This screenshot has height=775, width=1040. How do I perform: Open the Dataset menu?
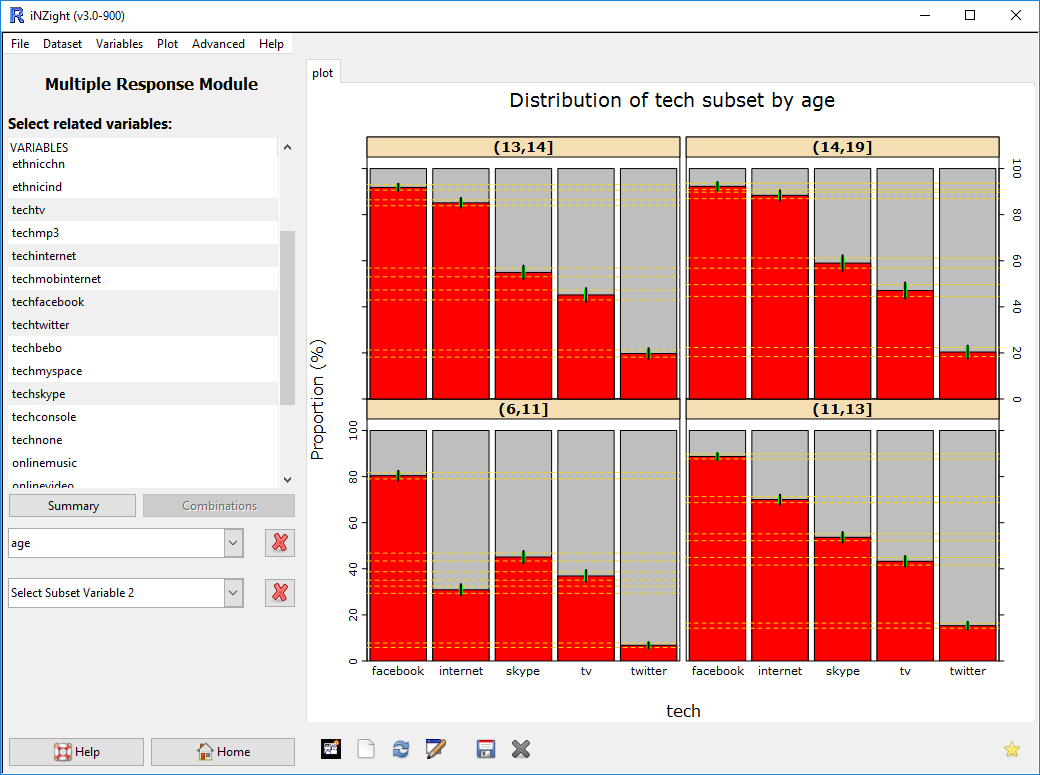click(62, 44)
